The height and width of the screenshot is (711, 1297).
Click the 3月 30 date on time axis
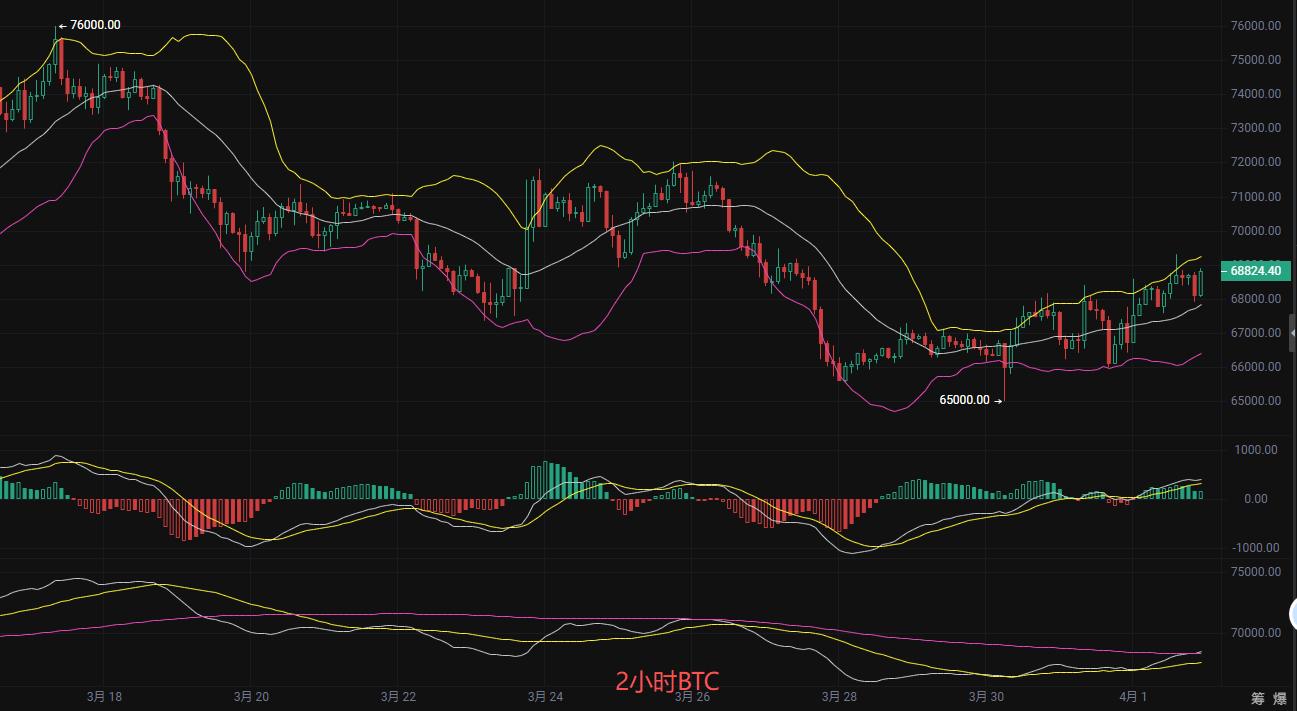[x=986, y=696]
